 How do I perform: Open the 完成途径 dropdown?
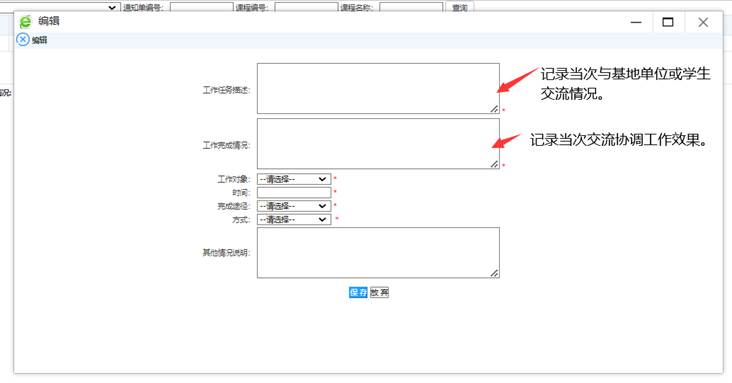(294, 206)
